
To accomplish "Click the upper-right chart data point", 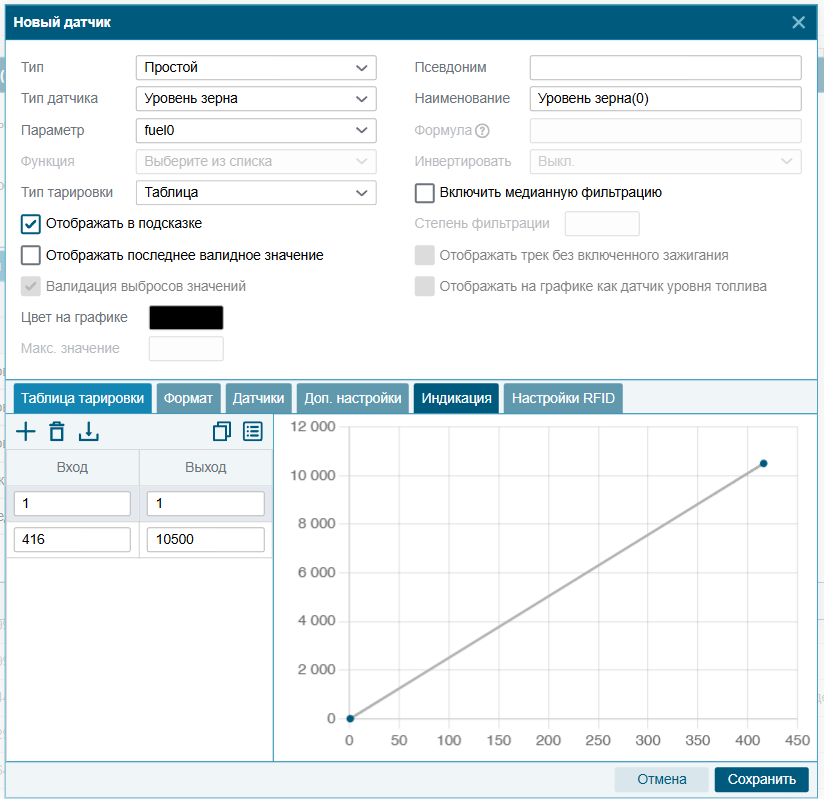I will [x=764, y=464].
